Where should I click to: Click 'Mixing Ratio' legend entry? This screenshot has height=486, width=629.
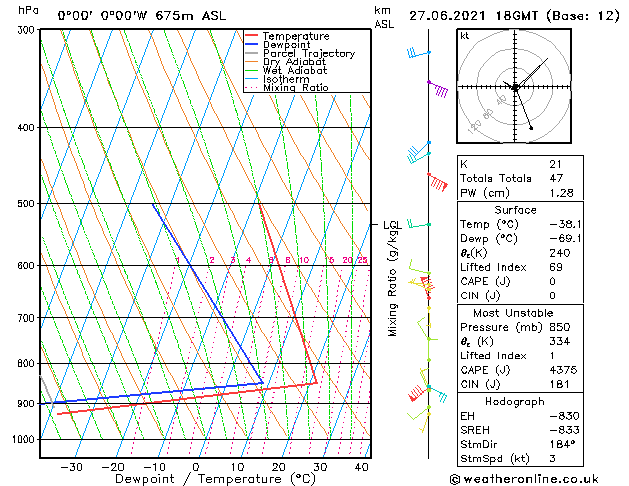(296, 87)
